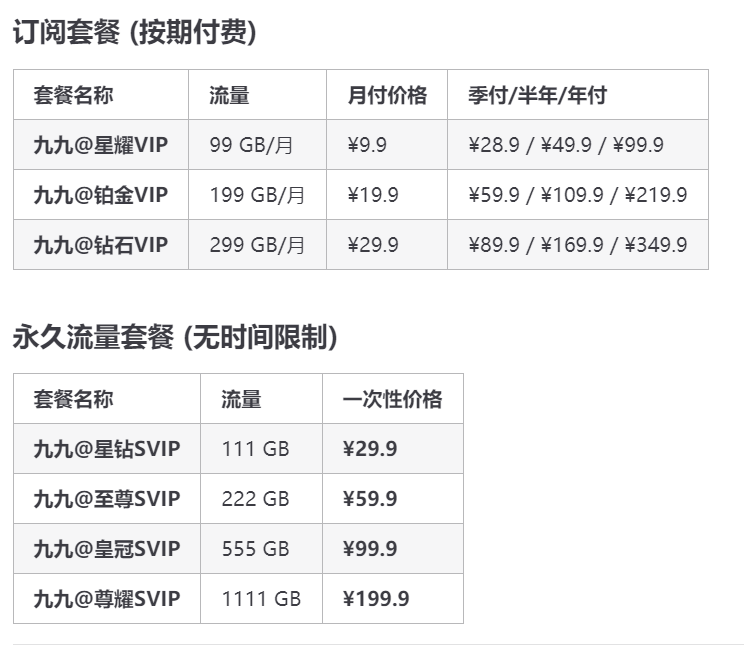The width and height of the screenshot is (744, 645).
Task: Select the 九九@铂金VIP plan cell
Action: [100, 195]
